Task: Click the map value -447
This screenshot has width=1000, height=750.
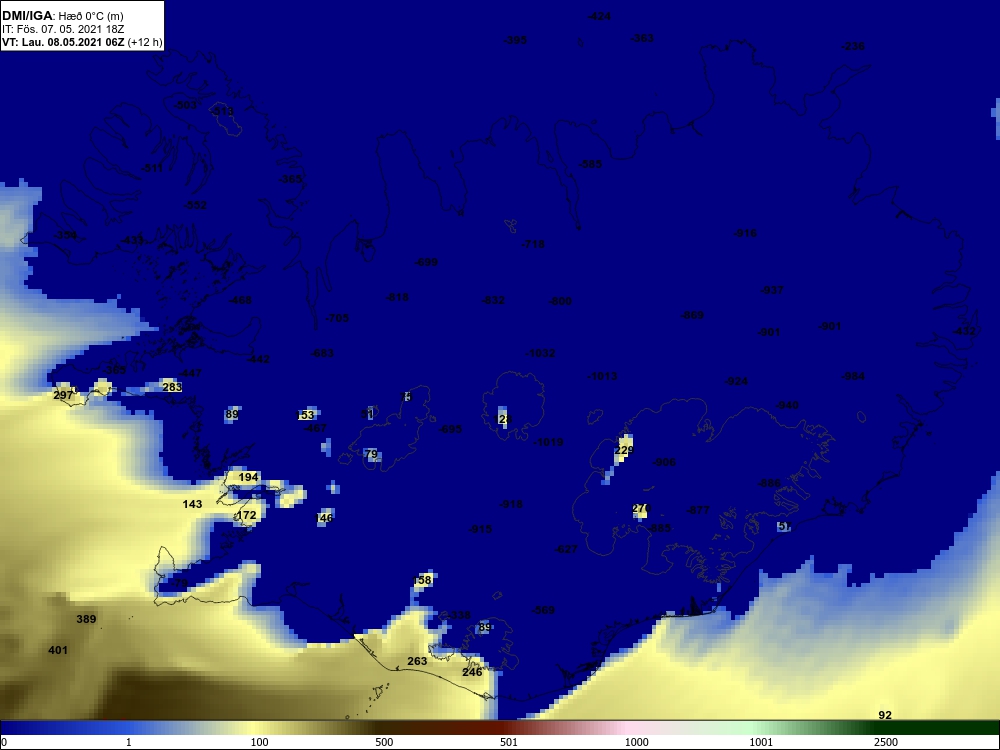Action: coord(190,373)
